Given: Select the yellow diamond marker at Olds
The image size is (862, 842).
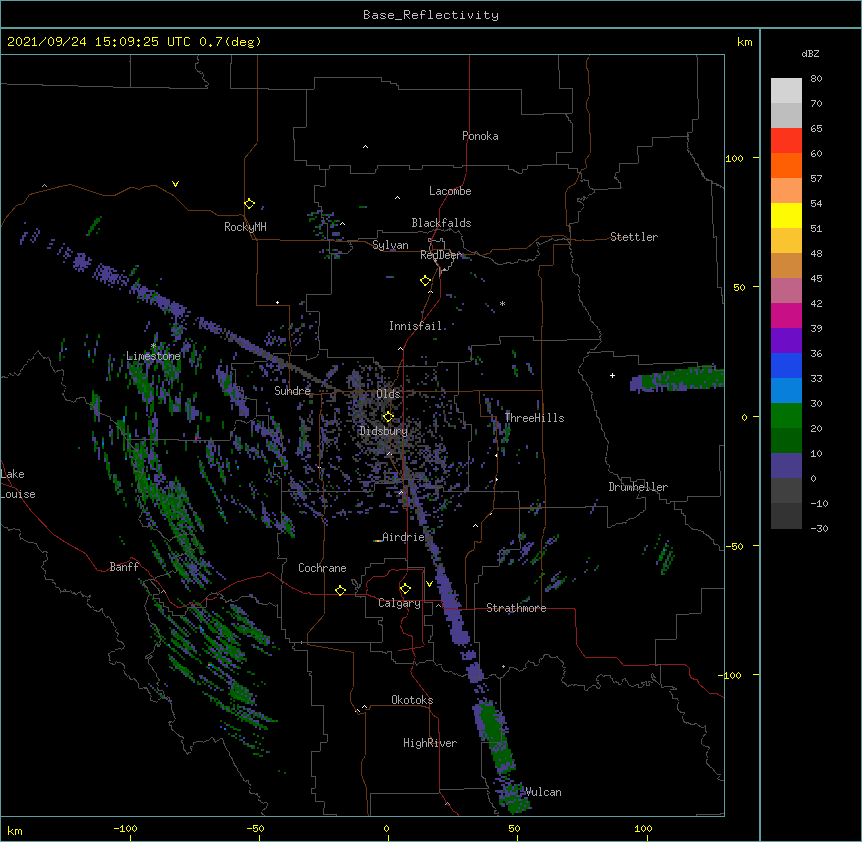Looking at the screenshot, I should coord(388,417).
